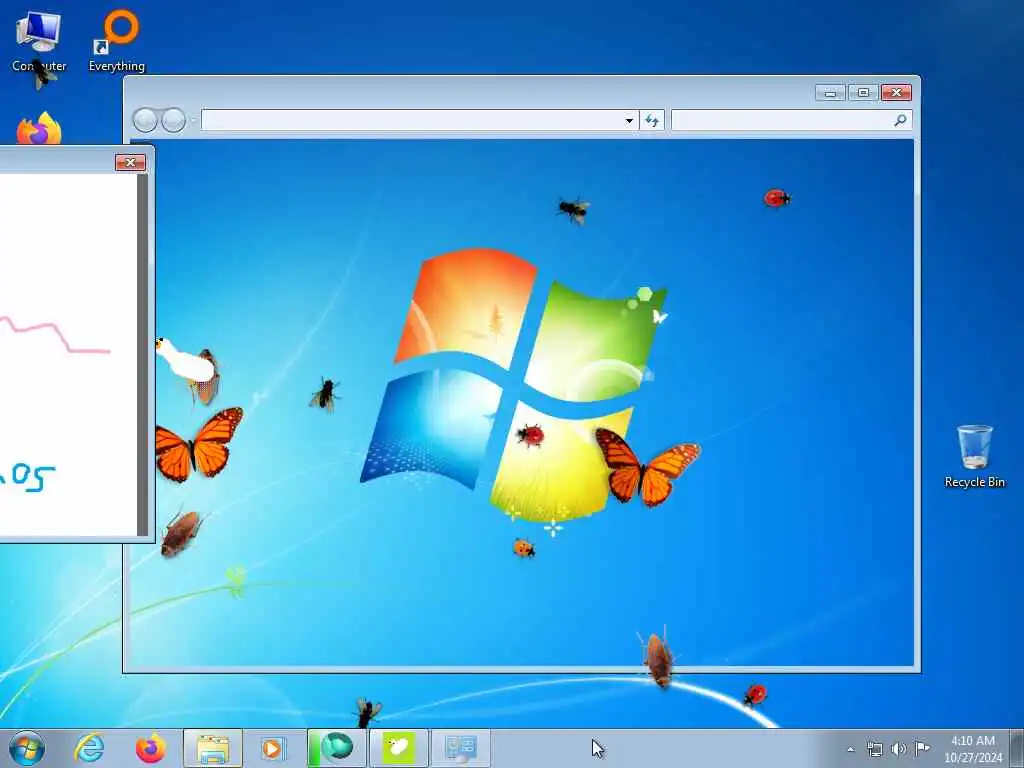
Task: Open the taskbar clock showing 4:10 AM
Action: click(x=973, y=749)
